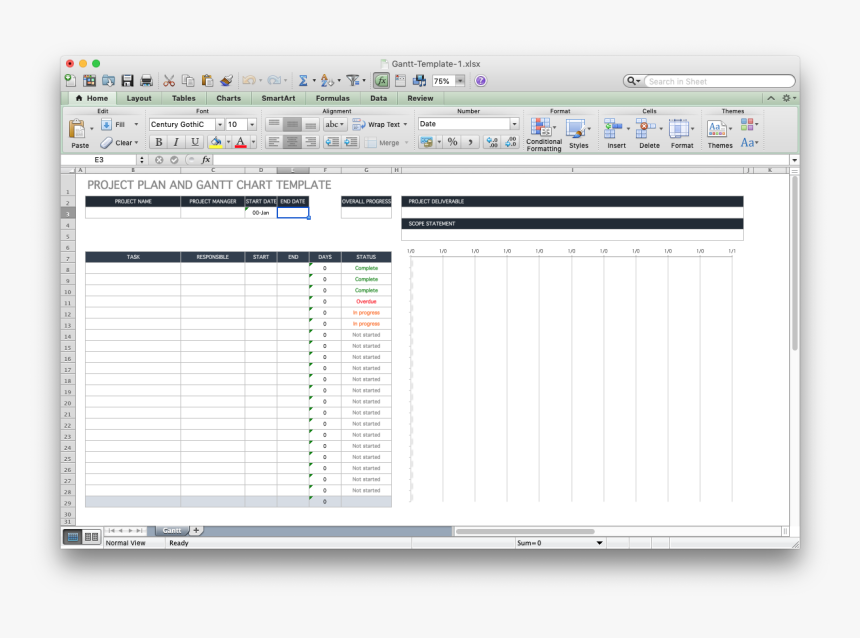Screen dimensions: 860x638
Task: Open the Charts ribbon tab
Action: pos(228,99)
